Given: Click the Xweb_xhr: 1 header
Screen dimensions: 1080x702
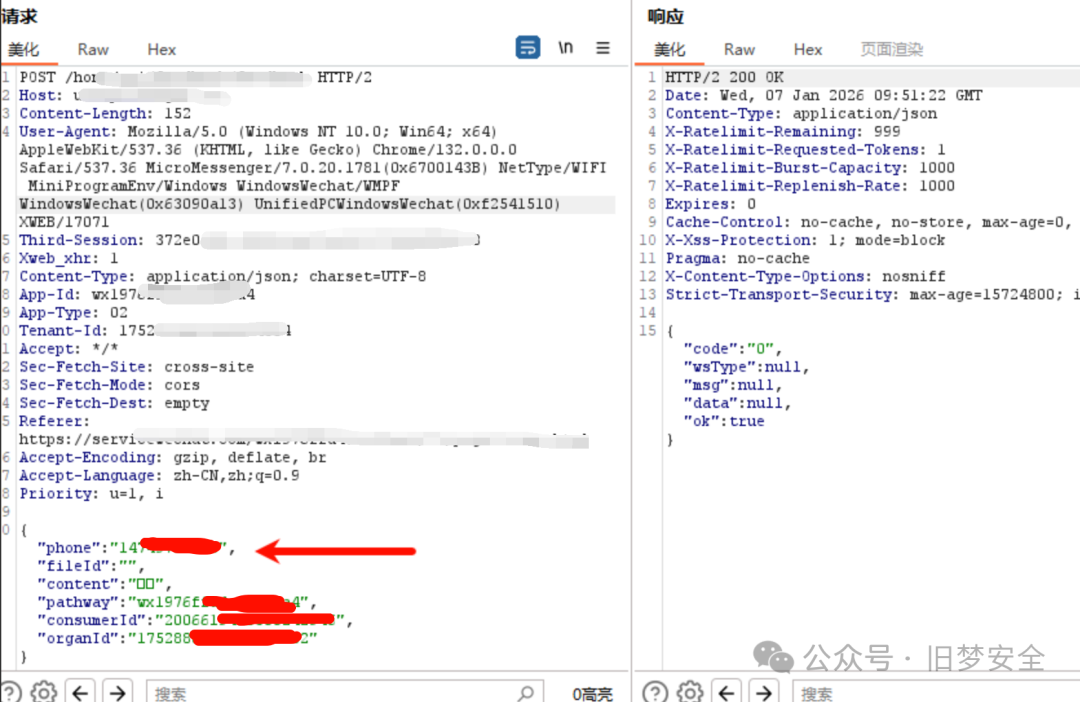Looking at the screenshot, I should 68,258.
